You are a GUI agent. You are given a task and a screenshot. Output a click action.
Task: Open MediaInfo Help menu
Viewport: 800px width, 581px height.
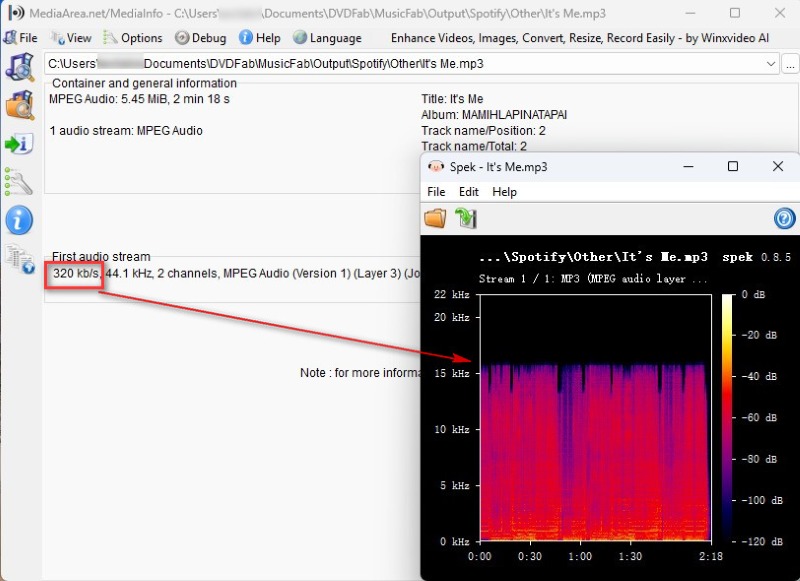coord(260,38)
